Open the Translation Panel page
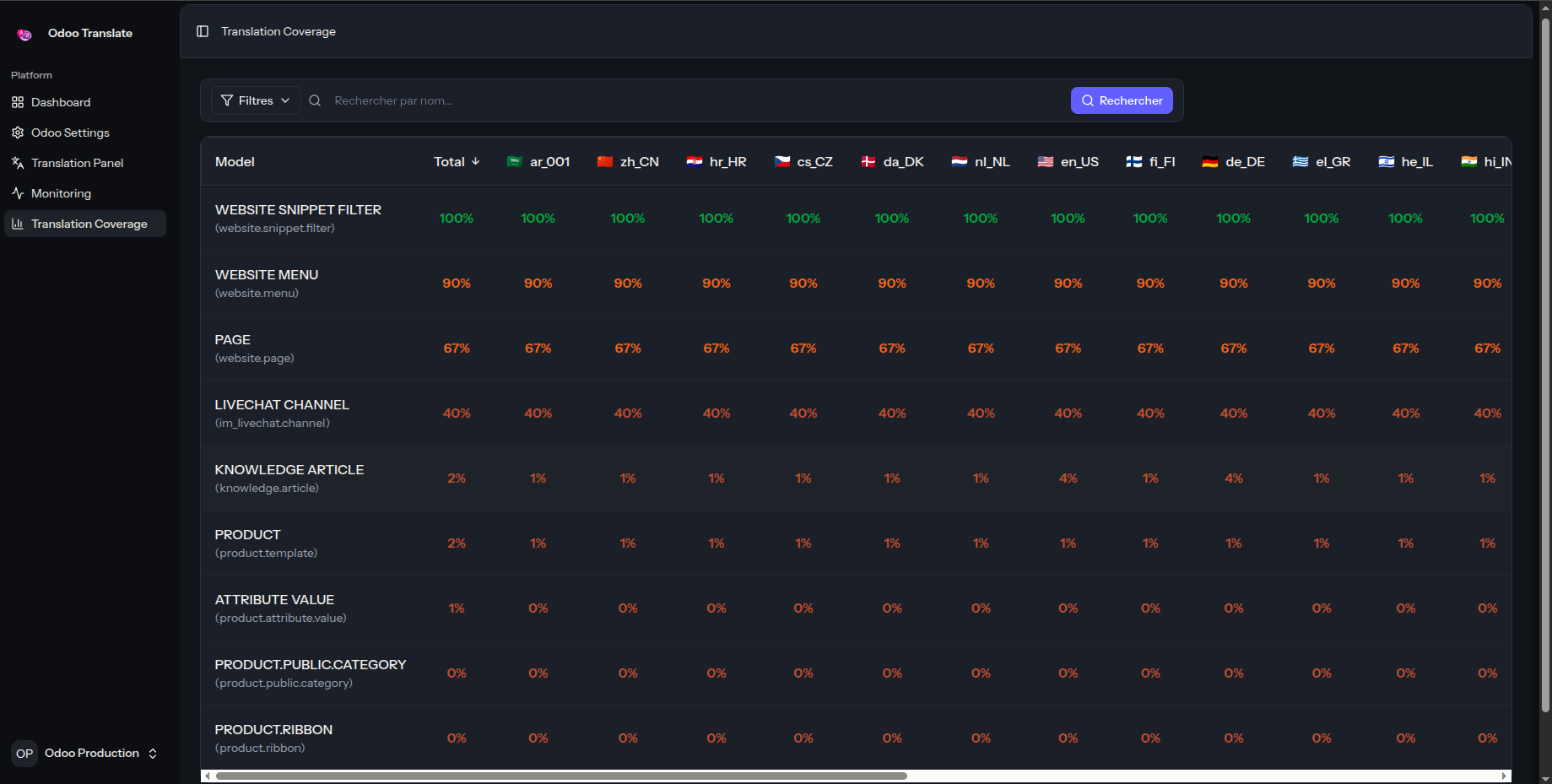This screenshot has height=784, width=1552. click(85, 163)
